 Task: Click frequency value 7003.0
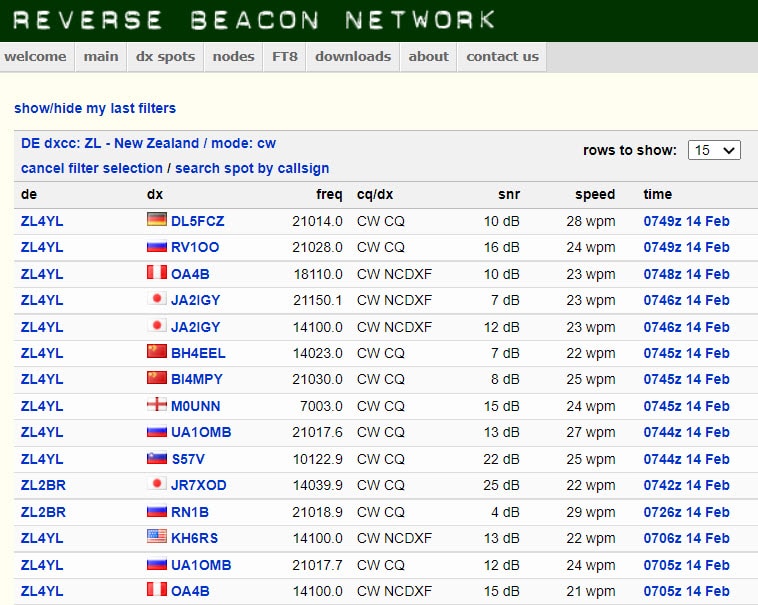(321, 406)
